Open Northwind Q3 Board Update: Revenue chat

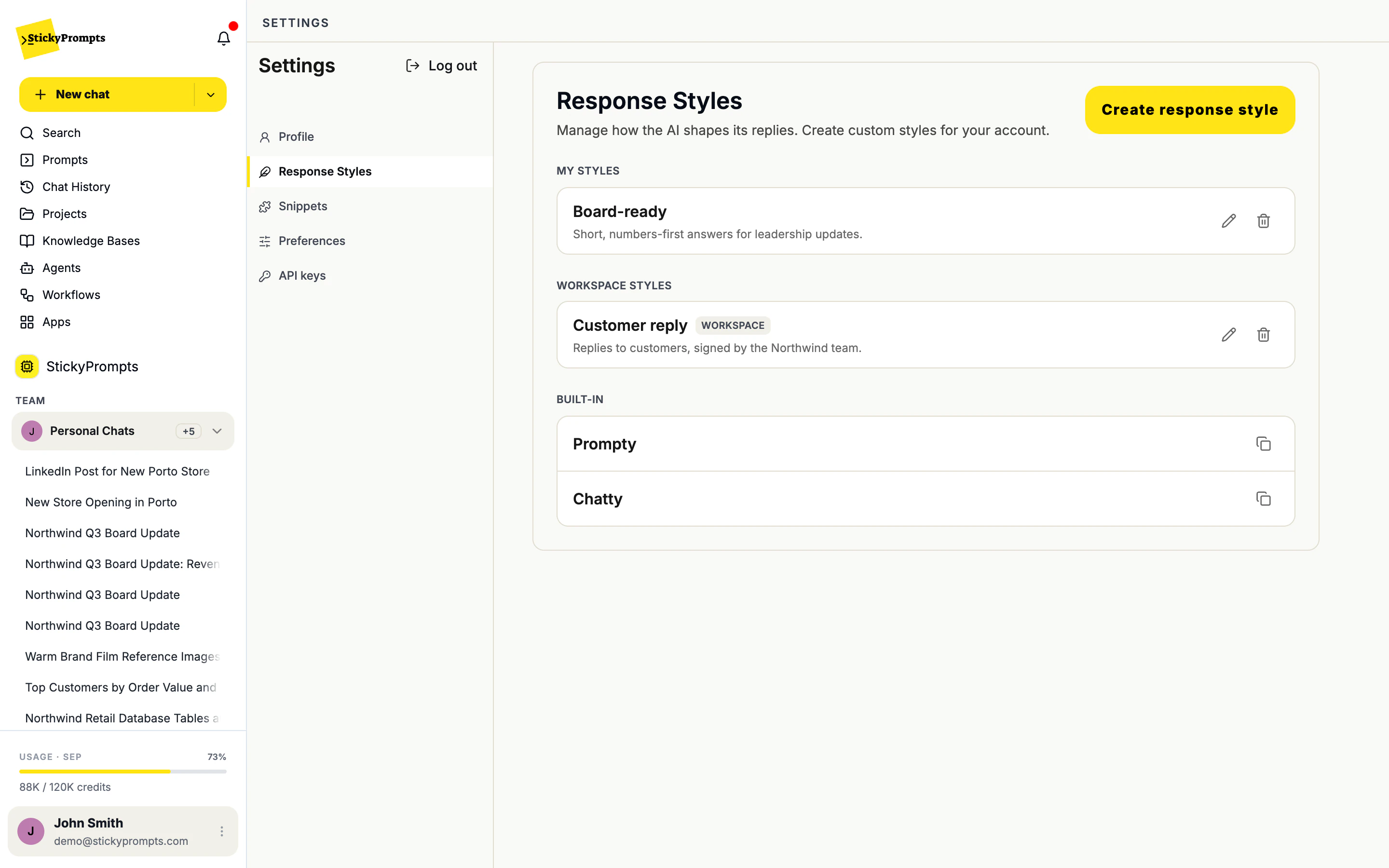[x=122, y=564]
